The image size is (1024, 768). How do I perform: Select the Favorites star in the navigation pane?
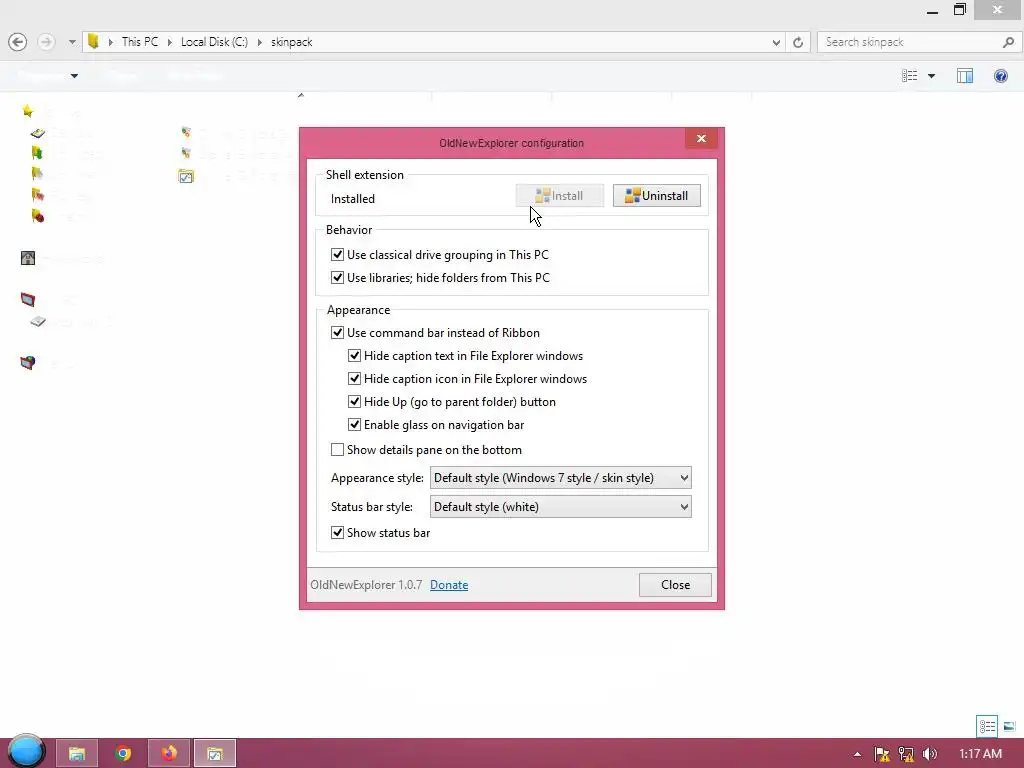(27, 111)
